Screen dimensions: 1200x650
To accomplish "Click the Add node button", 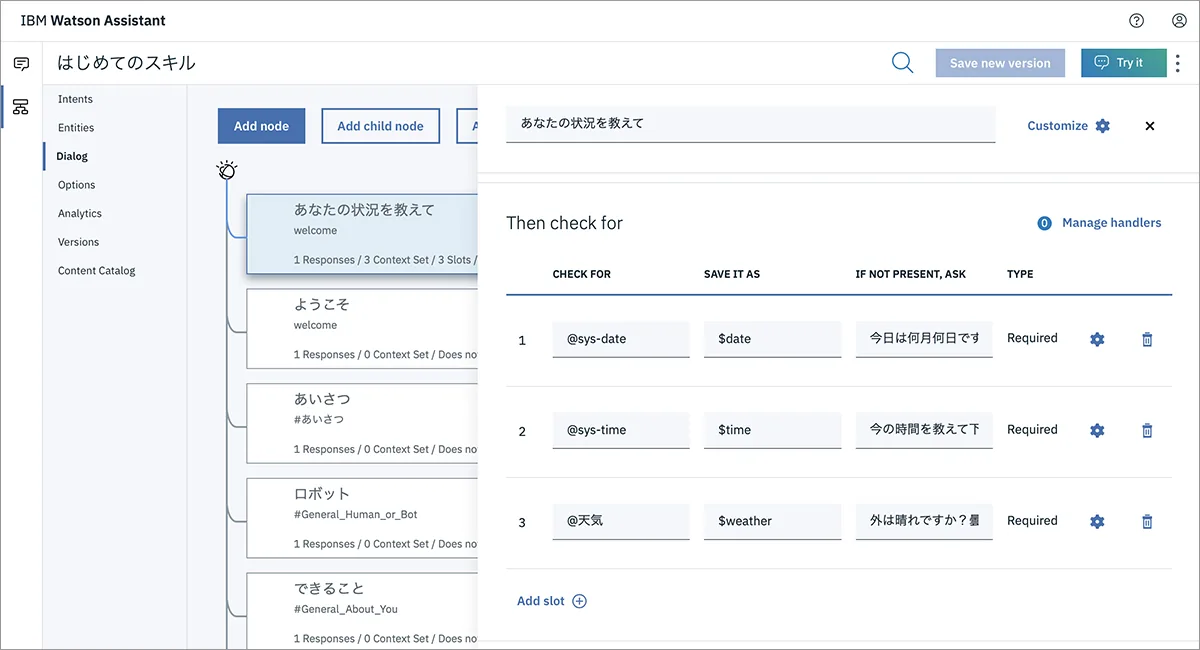I will click(x=261, y=126).
